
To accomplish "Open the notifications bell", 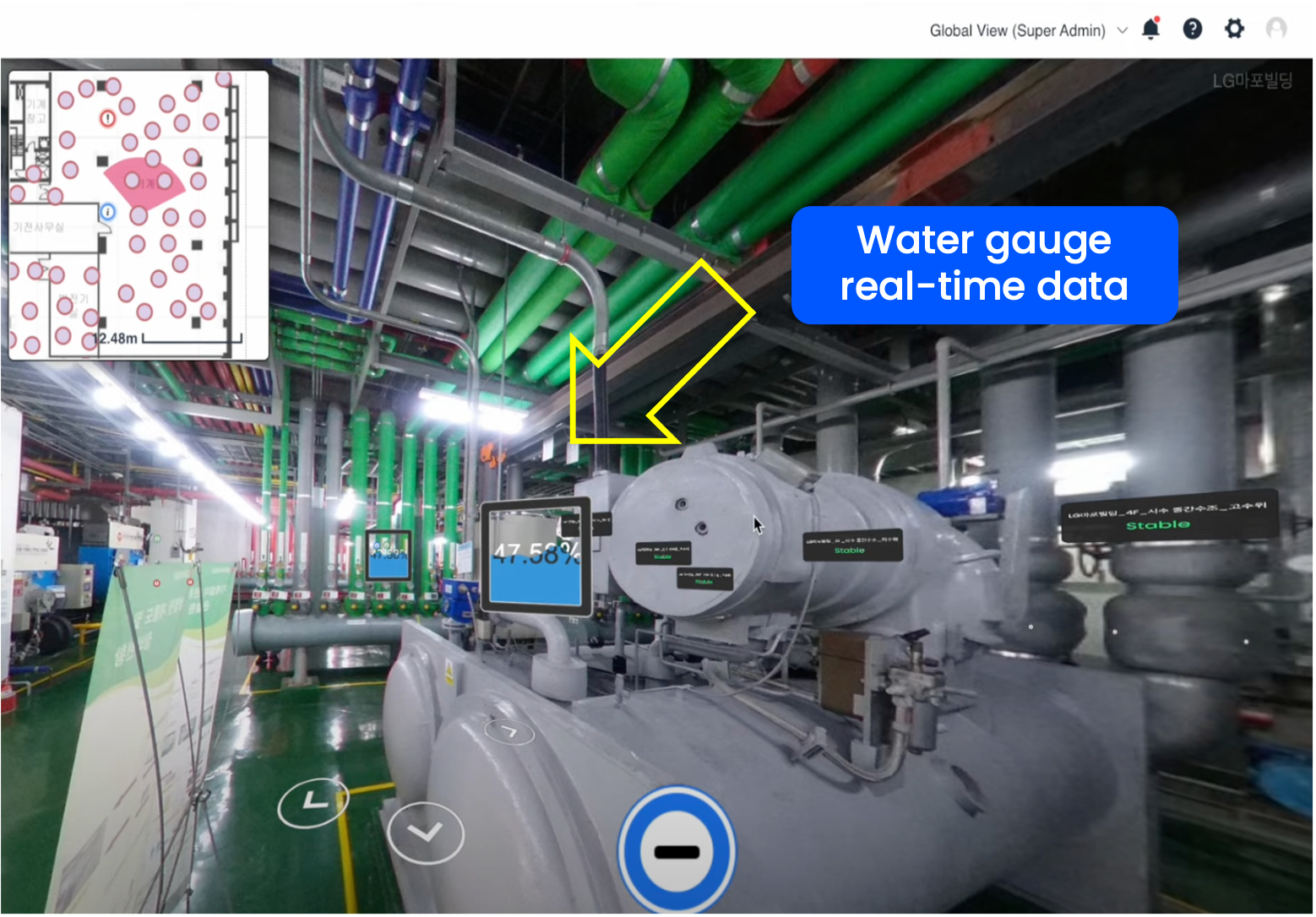I will click(1150, 30).
